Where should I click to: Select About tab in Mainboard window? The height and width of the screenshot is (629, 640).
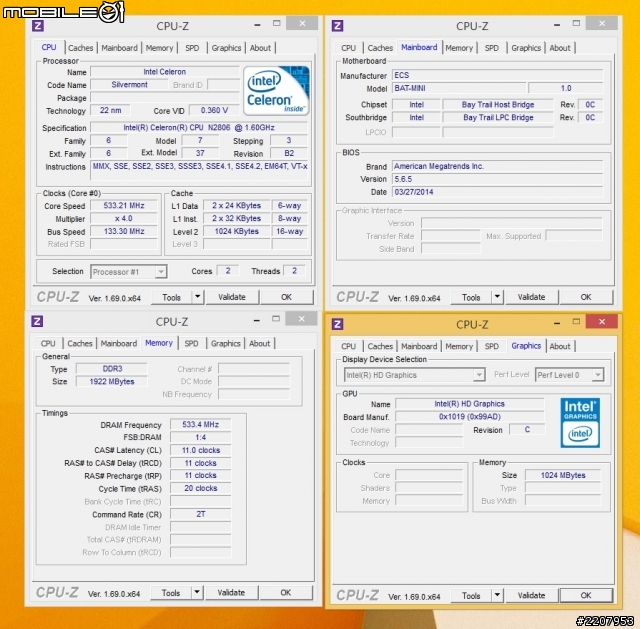(x=560, y=48)
